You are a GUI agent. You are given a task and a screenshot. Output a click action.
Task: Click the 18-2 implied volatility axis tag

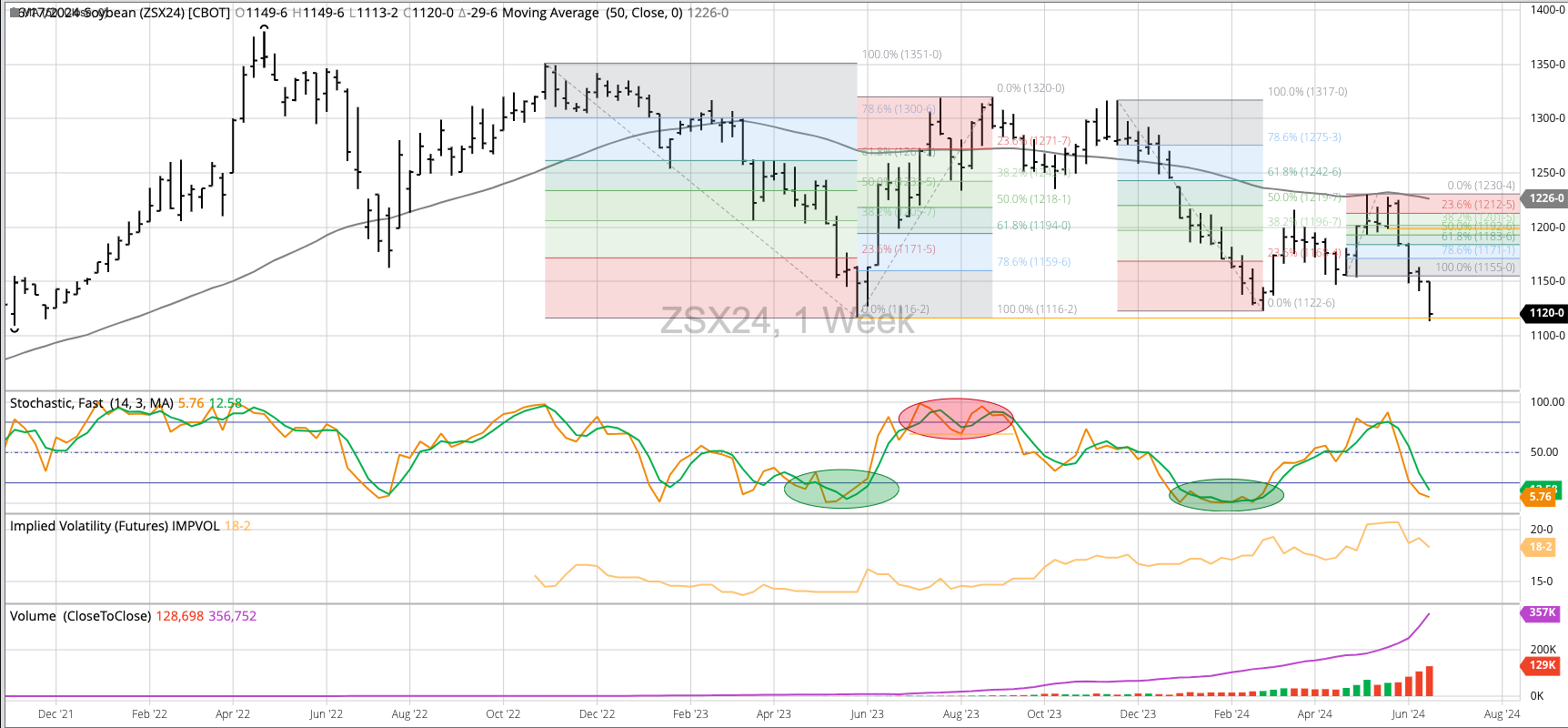point(1540,547)
